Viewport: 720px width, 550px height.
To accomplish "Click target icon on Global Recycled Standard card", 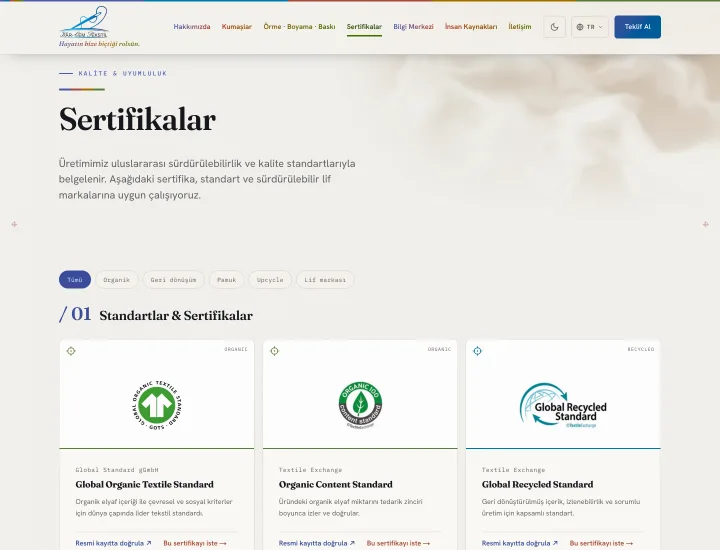I will click(478, 351).
